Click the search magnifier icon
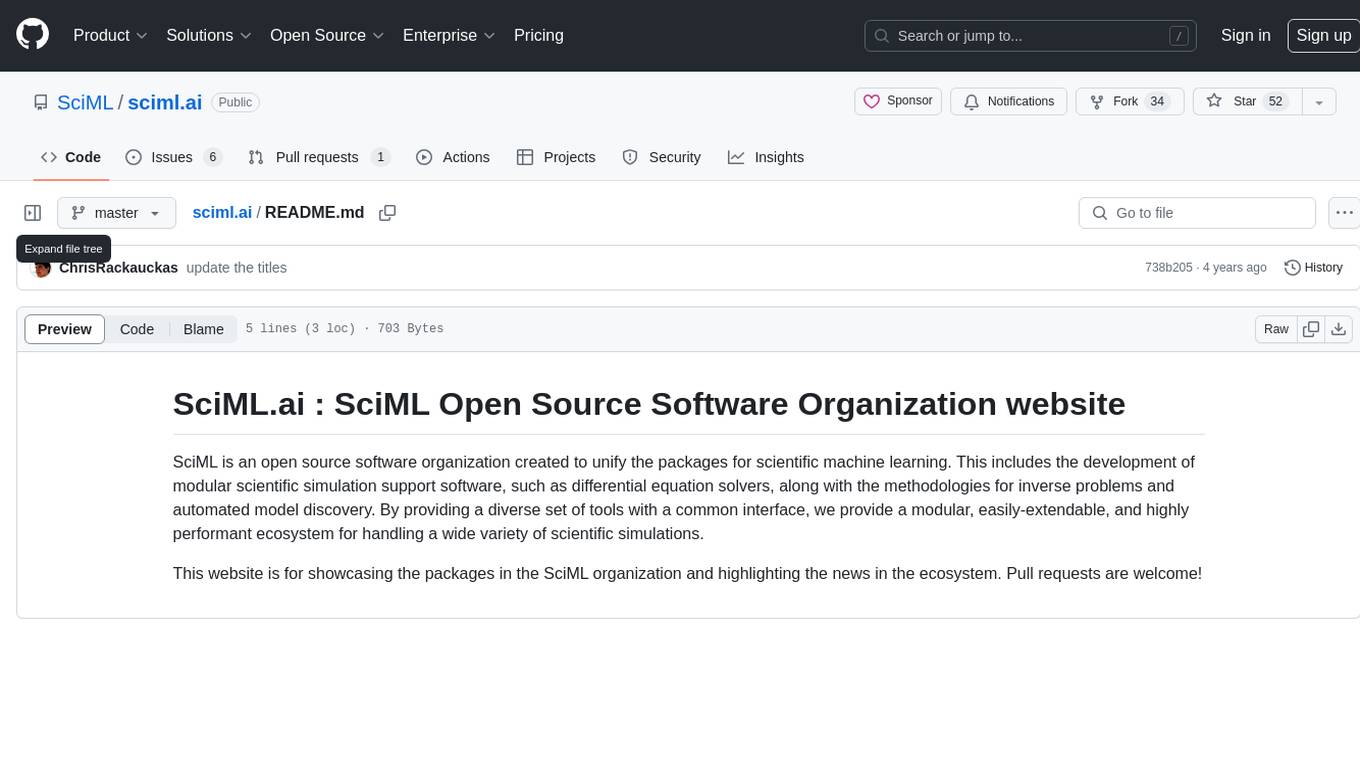 (x=882, y=36)
